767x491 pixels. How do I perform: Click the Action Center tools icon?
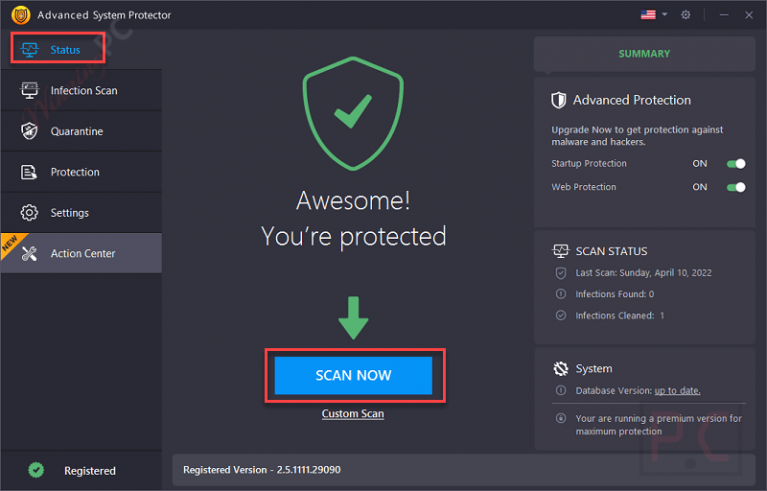pos(29,253)
